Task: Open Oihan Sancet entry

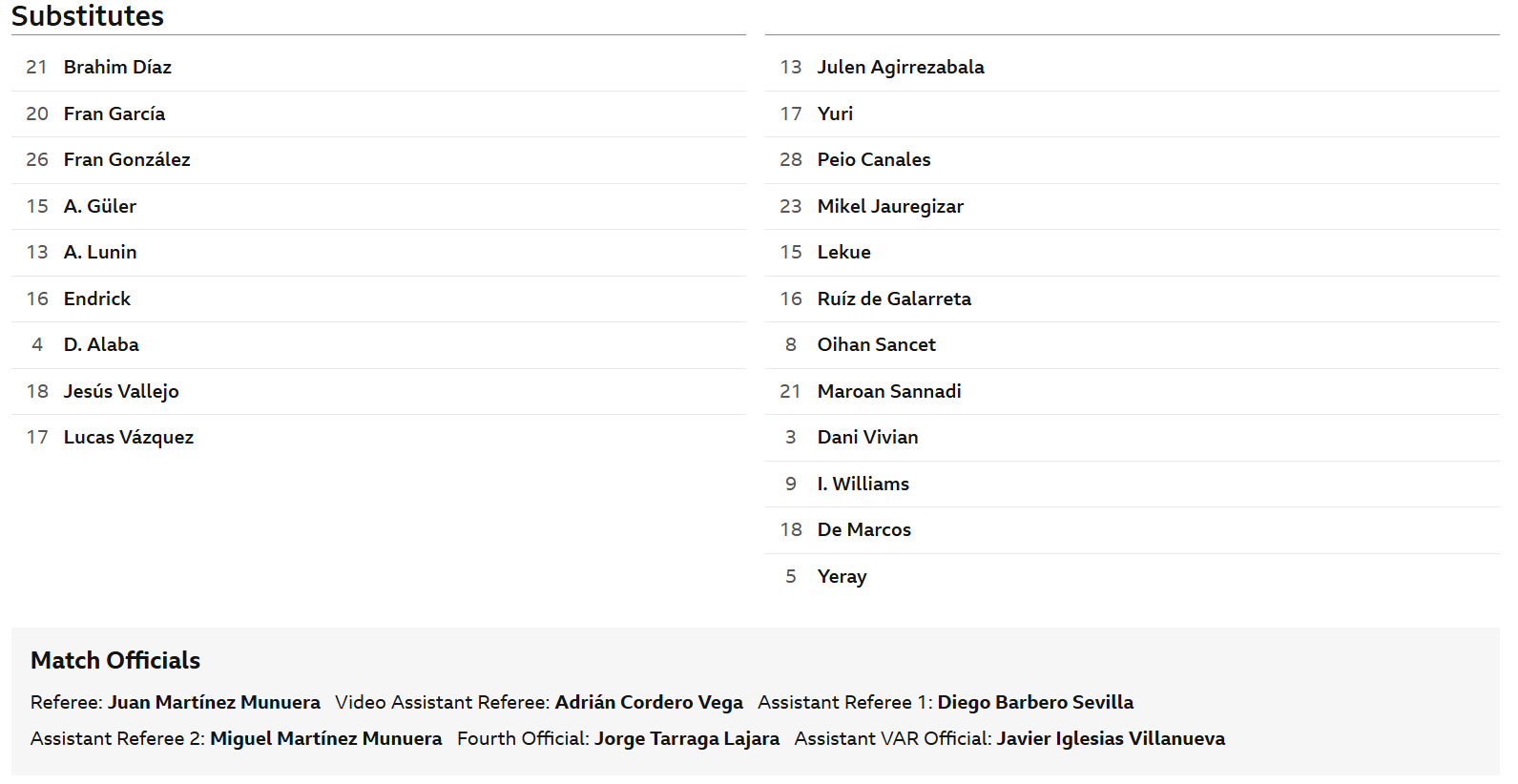Action: pyautogui.click(x=1132, y=345)
